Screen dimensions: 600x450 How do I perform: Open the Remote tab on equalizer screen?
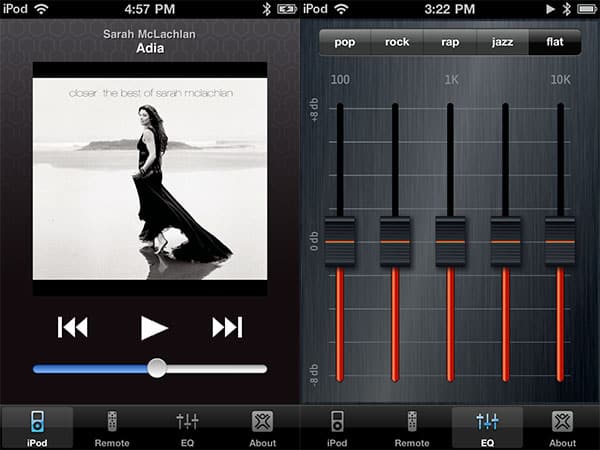(x=412, y=428)
